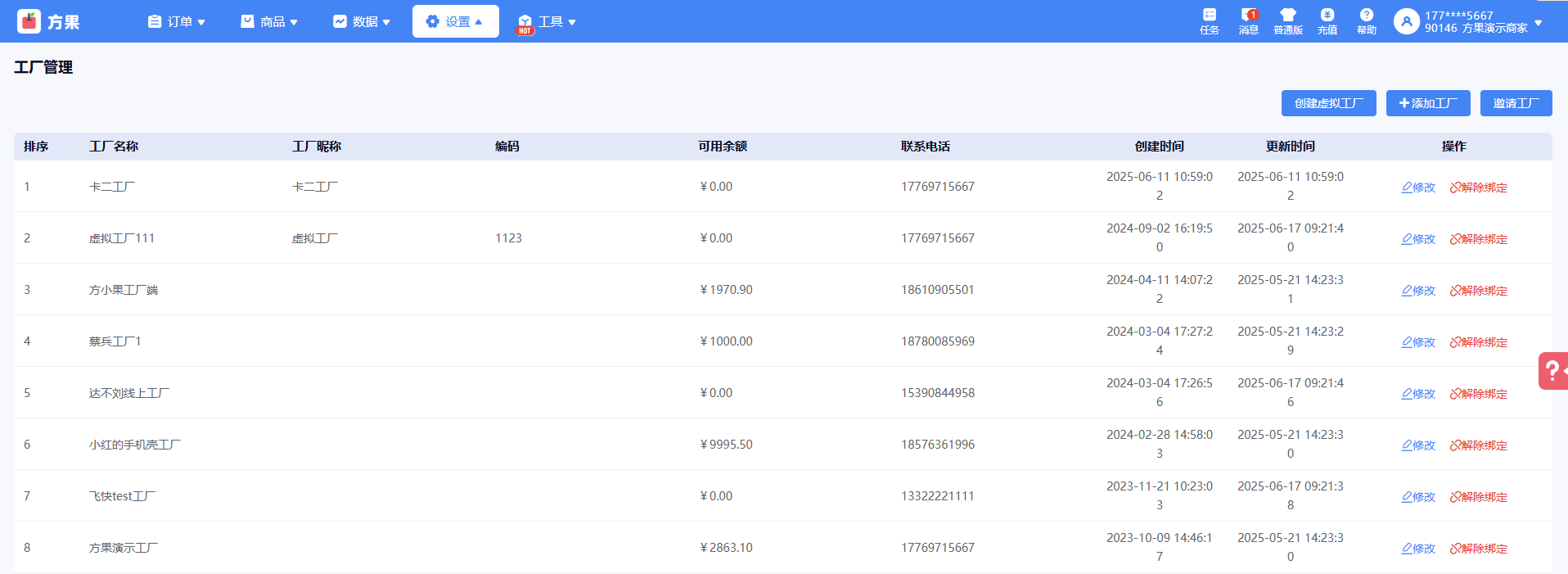This screenshot has height=574, width=1568.
Task: Click the 排序 column header
Action: 36,147
